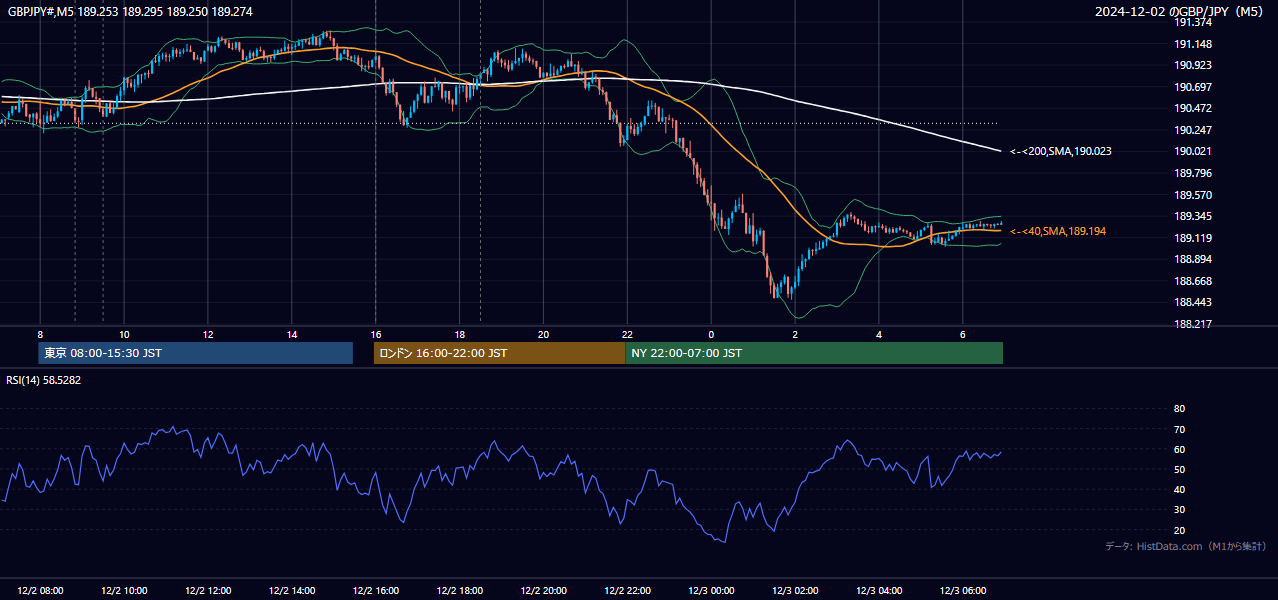
Task: Click RSI scale value 30
Action: click(1179, 510)
